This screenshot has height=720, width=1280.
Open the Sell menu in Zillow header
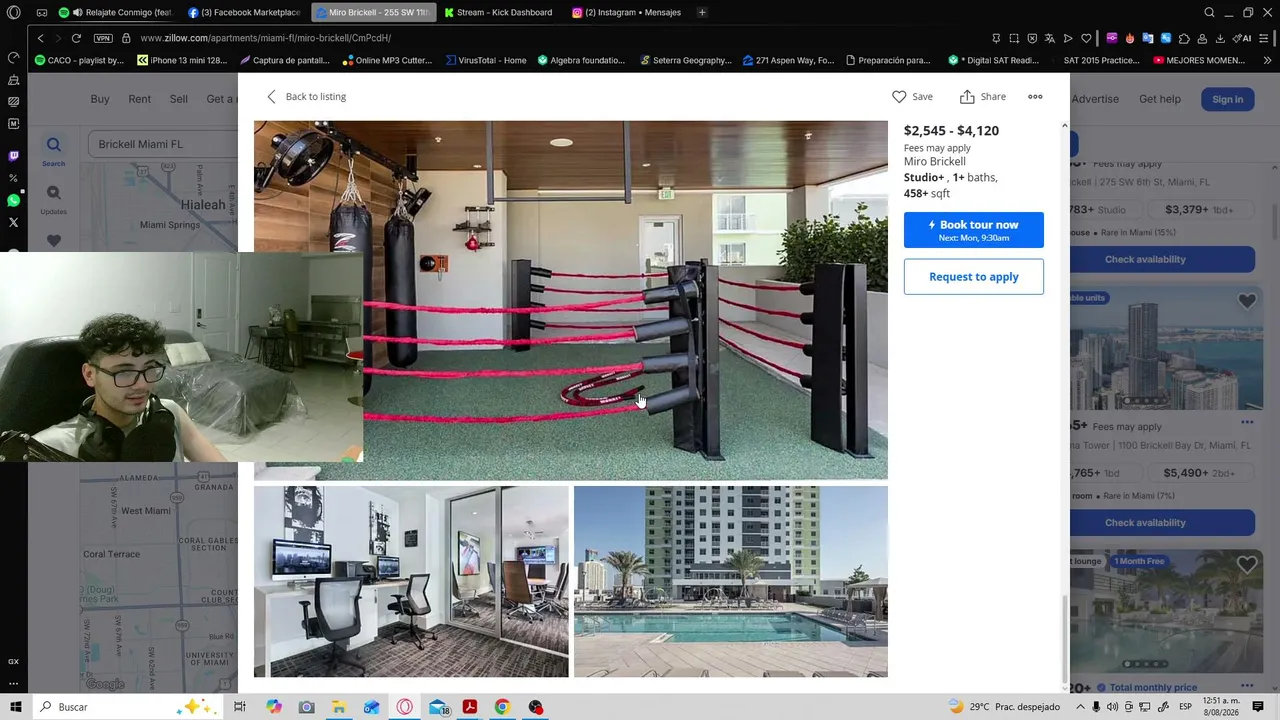pos(179,99)
